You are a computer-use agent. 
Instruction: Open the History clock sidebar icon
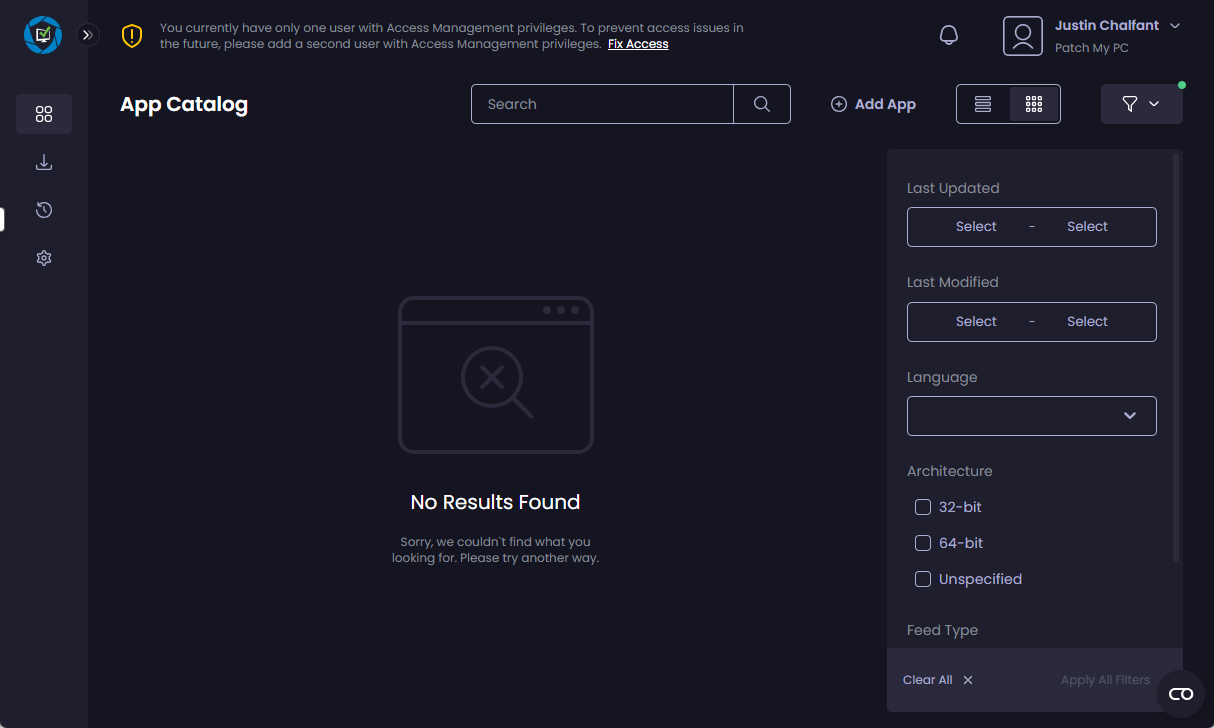click(x=44, y=210)
